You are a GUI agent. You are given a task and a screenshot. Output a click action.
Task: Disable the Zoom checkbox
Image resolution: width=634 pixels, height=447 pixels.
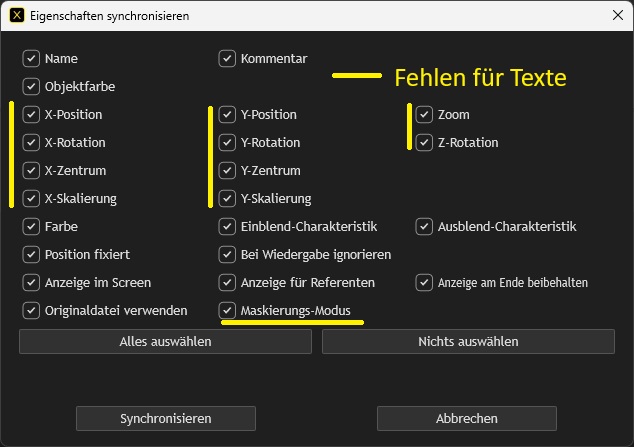click(x=424, y=114)
